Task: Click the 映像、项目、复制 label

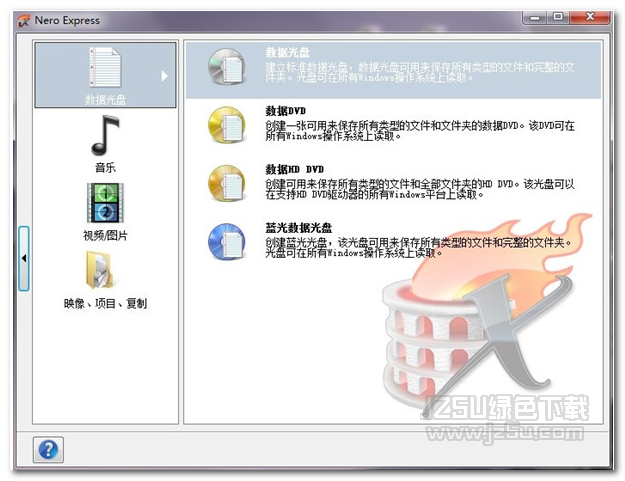Action: click(x=105, y=303)
